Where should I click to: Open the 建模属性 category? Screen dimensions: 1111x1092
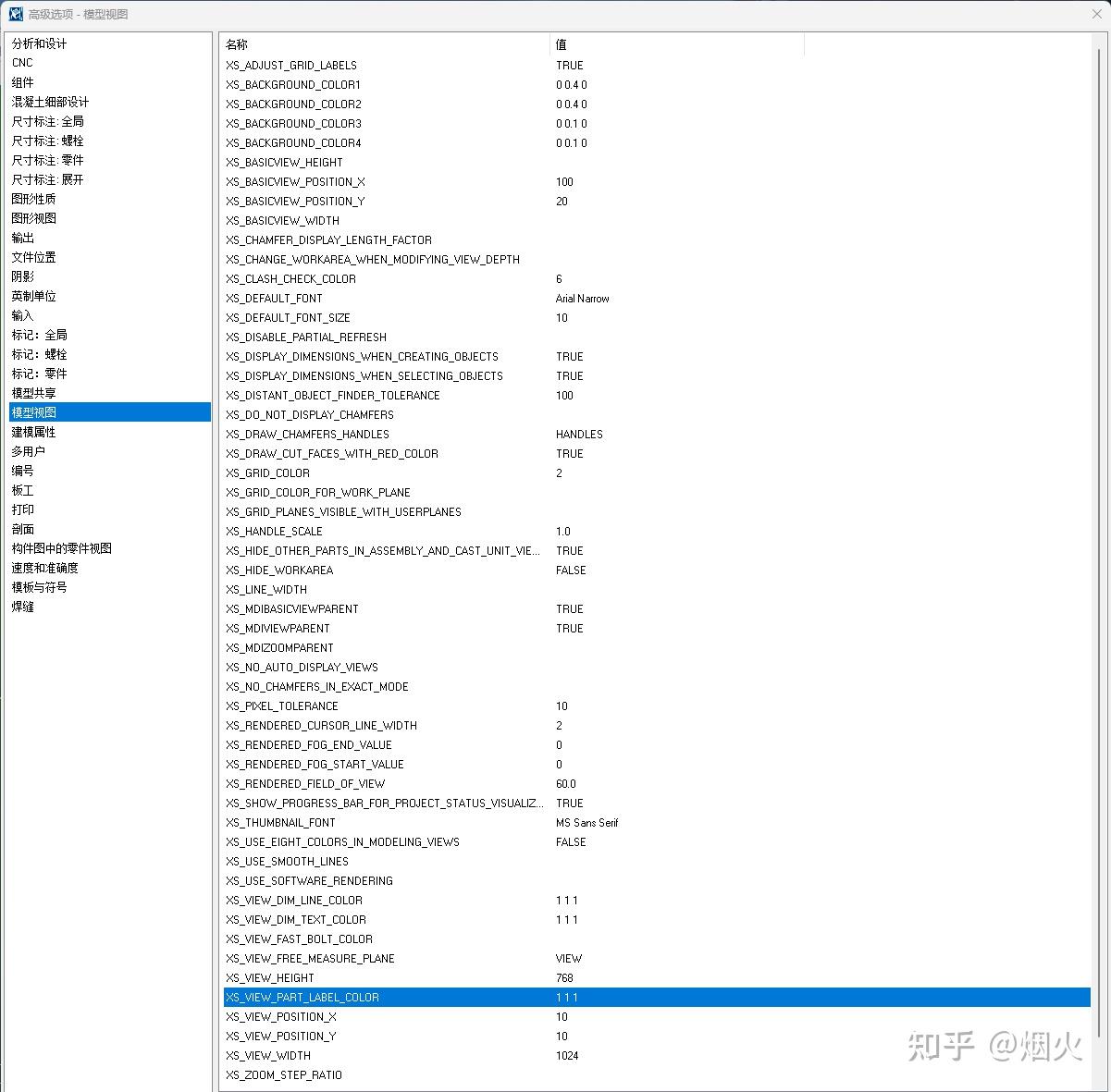click(x=33, y=432)
